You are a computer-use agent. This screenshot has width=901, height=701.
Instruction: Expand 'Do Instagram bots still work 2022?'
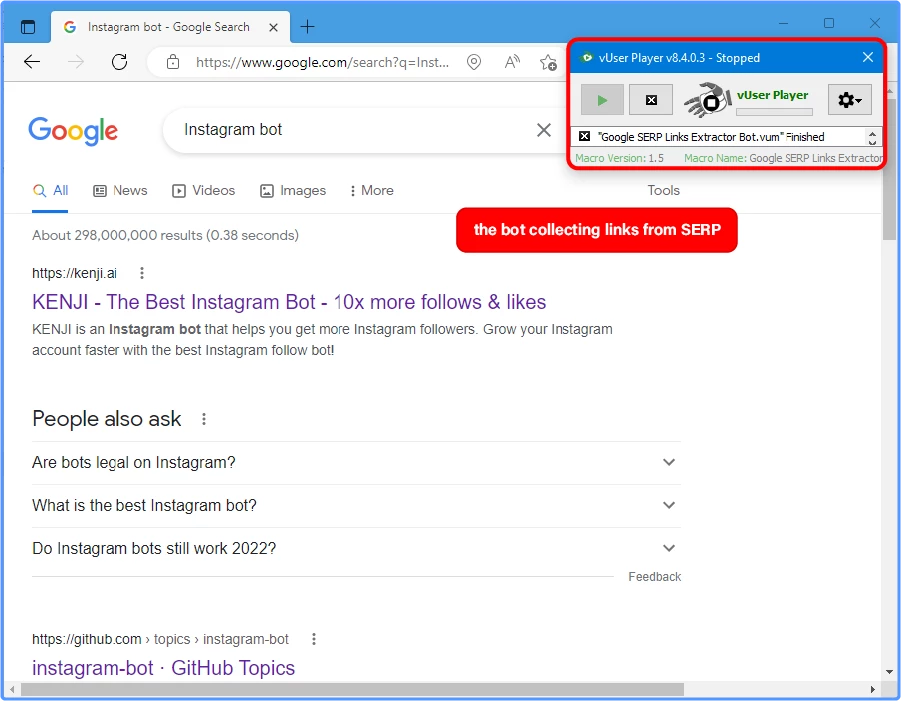tap(356, 549)
